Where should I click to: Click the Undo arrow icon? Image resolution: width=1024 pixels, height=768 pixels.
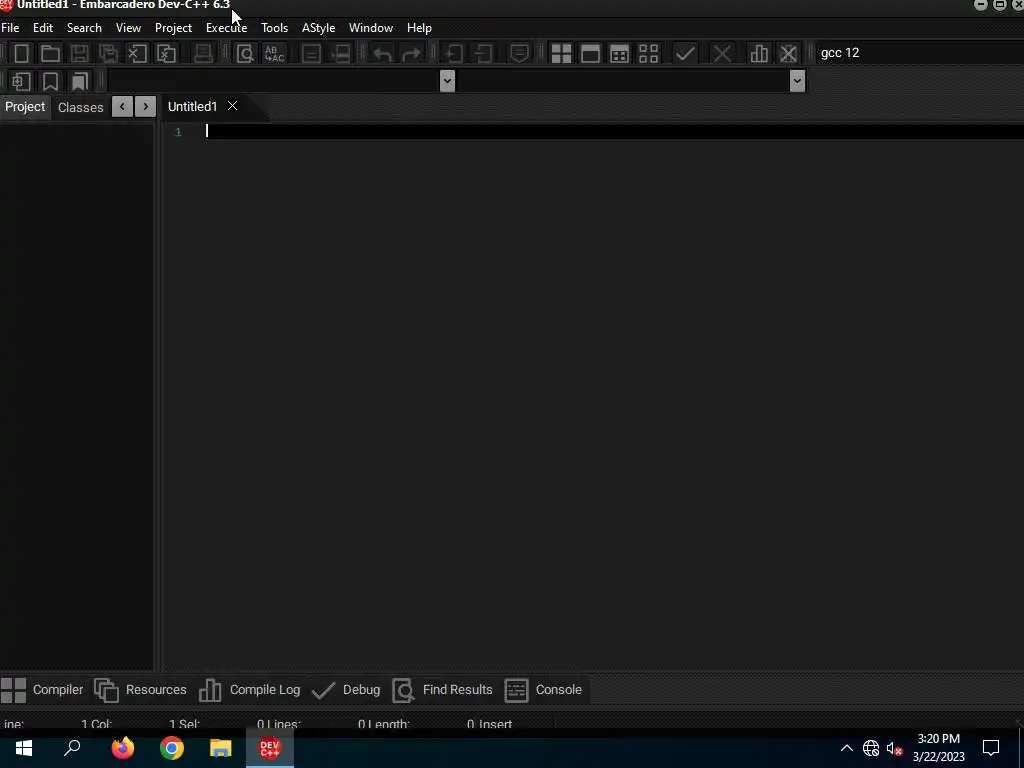pyautogui.click(x=383, y=54)
